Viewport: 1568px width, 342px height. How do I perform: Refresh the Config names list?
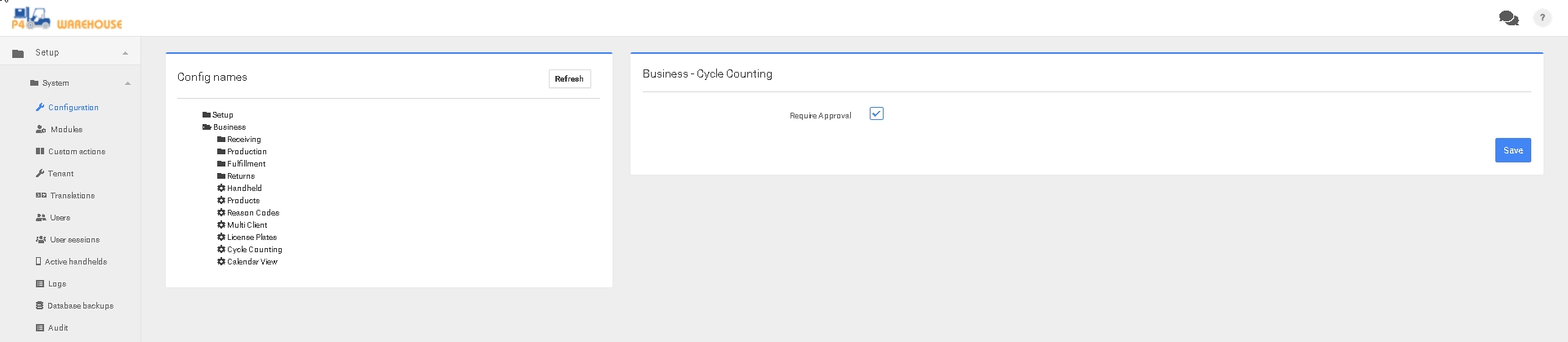[x=569, y=79]
